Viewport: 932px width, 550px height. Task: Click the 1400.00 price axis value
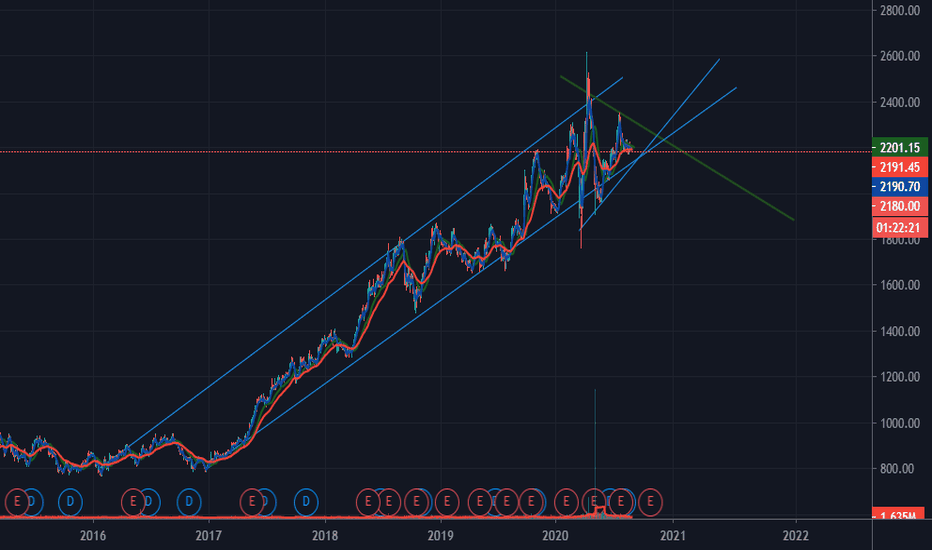click(900, 331)
